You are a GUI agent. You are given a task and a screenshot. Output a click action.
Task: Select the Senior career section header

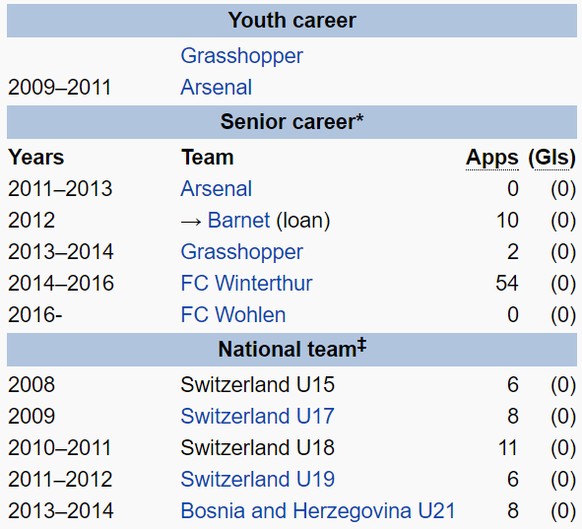coord(292,122)
